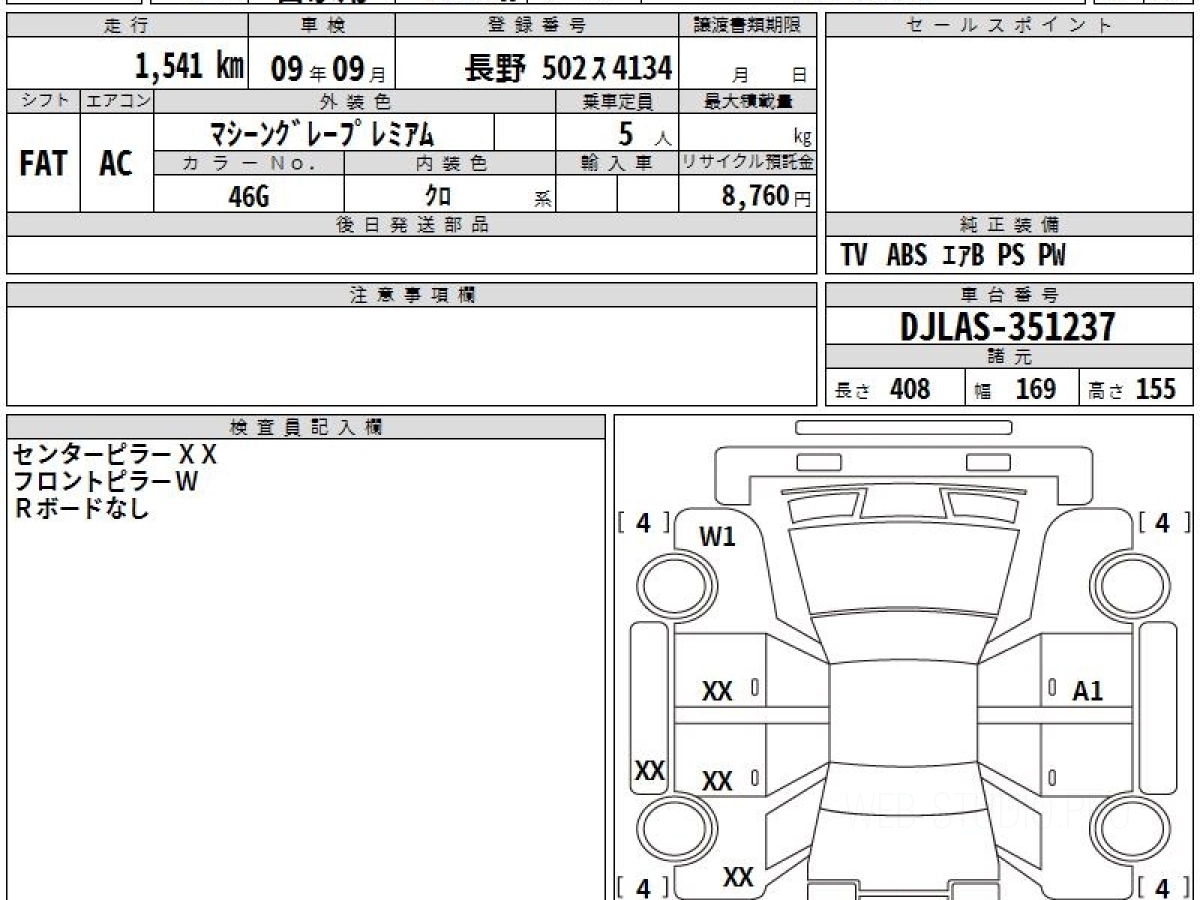Click the Rボードなし note line
1200x900 pixels.
tap(82, 508)
